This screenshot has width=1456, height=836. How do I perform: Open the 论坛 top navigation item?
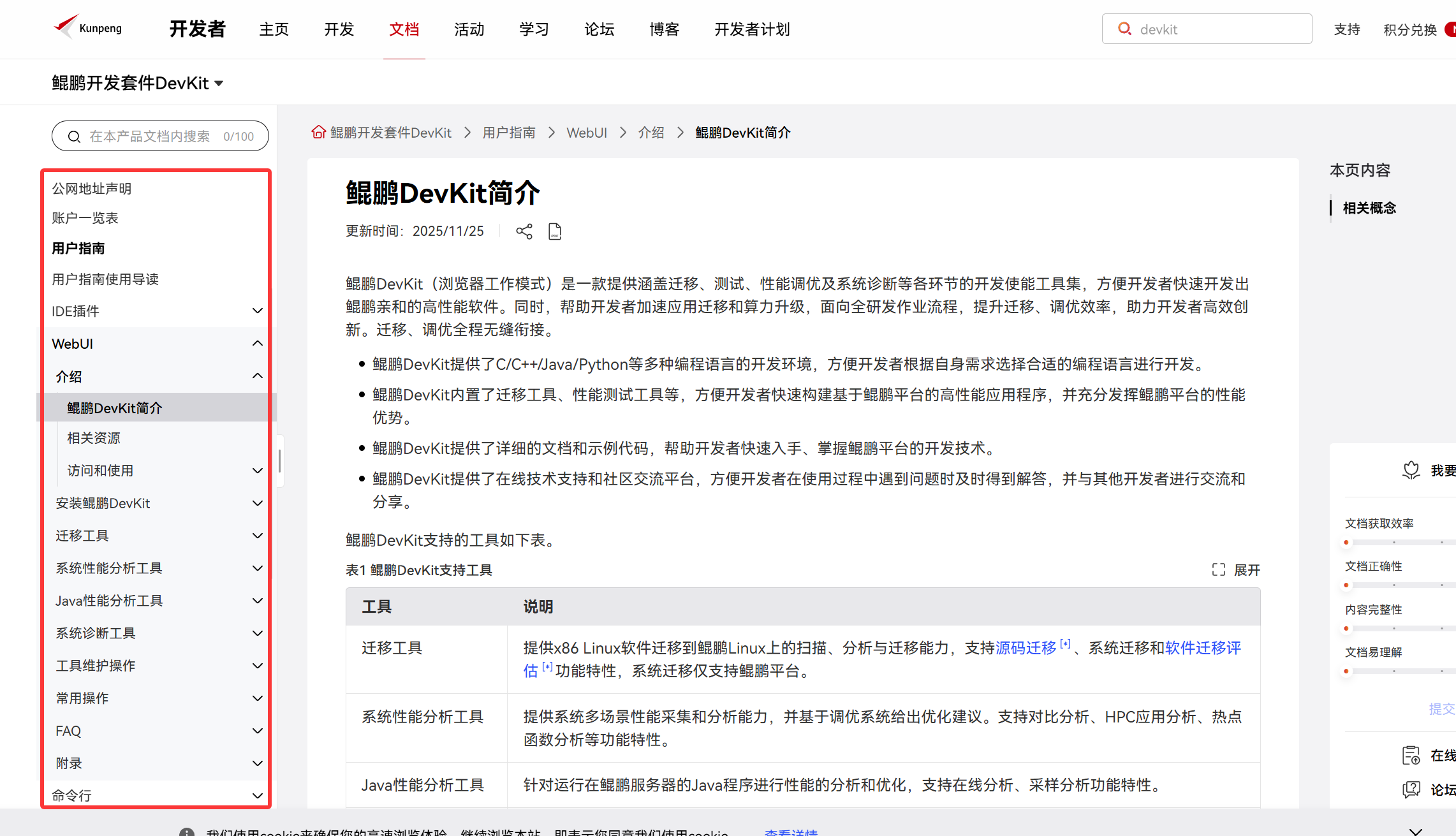(599, 29)
